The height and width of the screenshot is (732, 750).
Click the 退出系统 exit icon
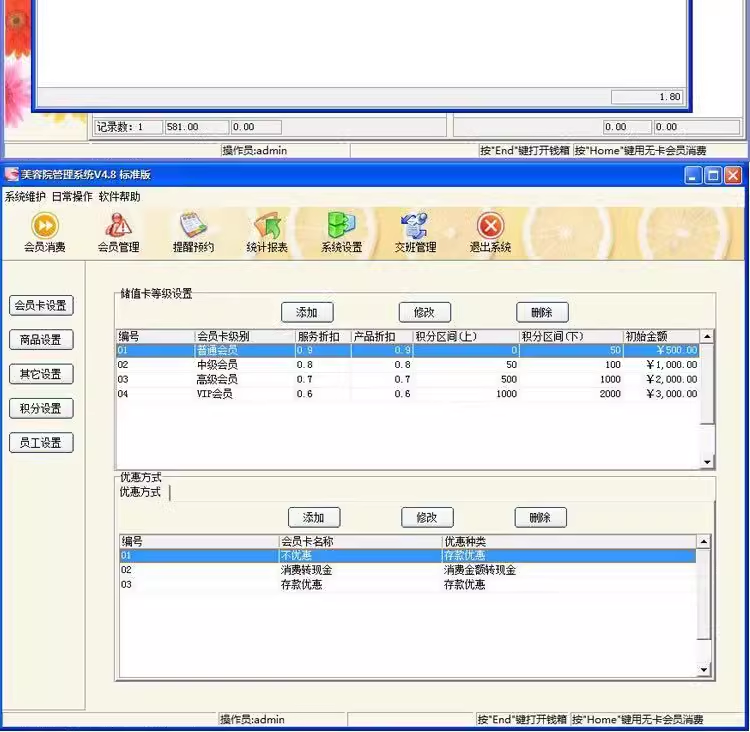coord(490,233)
